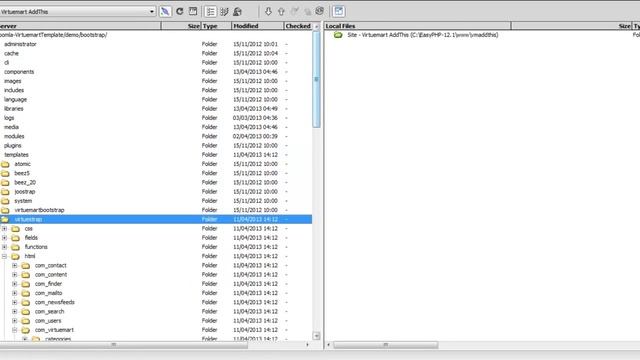This screenshot has width=640, height=360.
Task: Select the includes folder row
Action: coord(156,90)
